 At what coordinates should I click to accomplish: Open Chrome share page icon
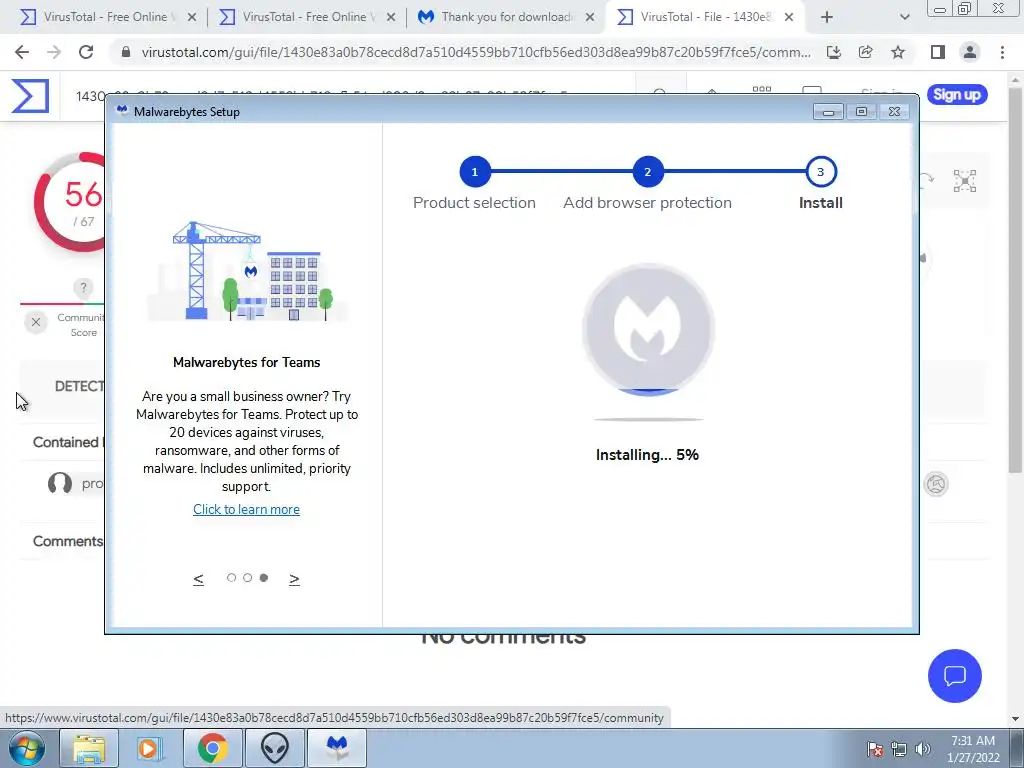866,52
